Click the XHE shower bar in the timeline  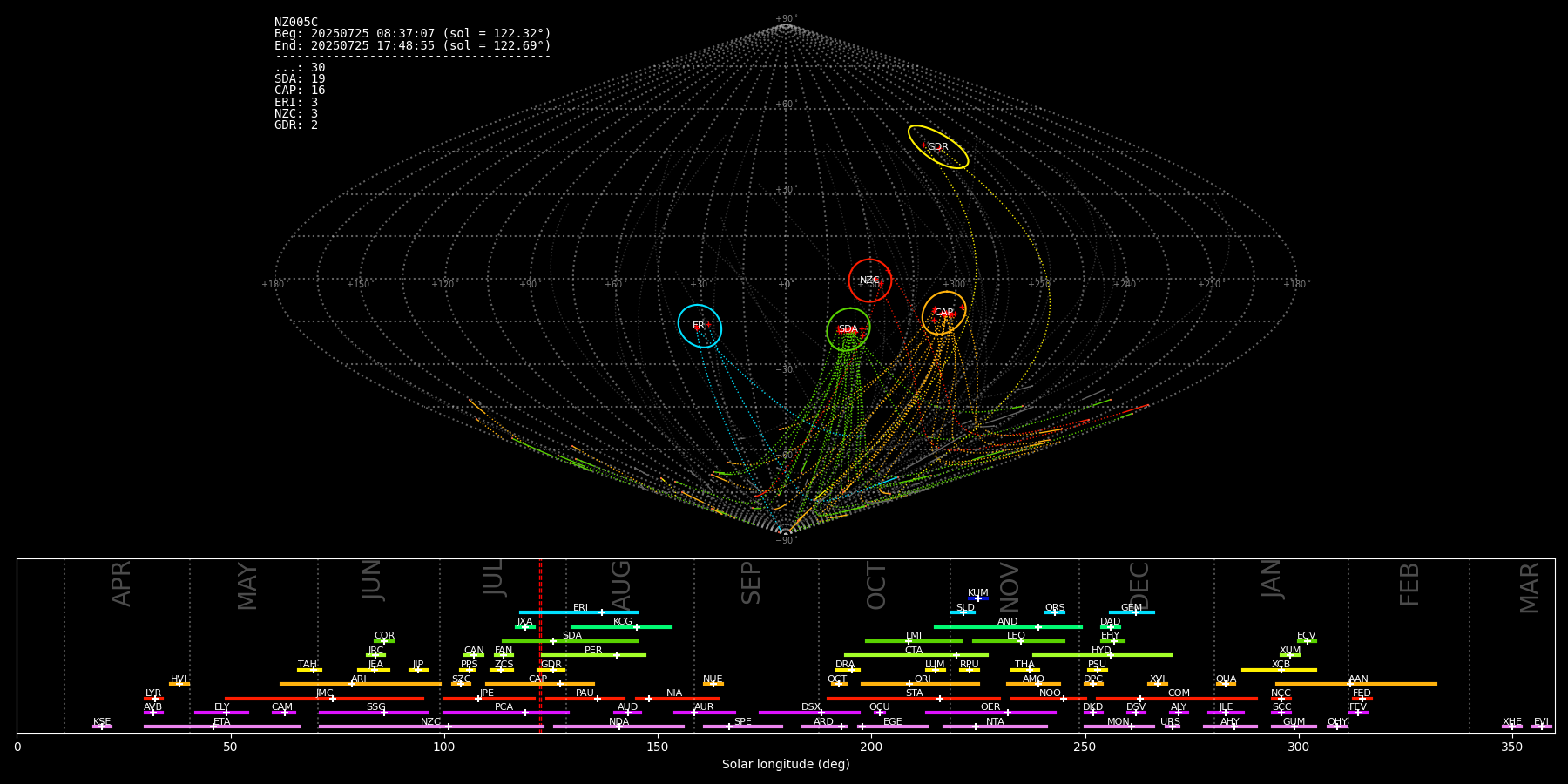coord(1512,727)
